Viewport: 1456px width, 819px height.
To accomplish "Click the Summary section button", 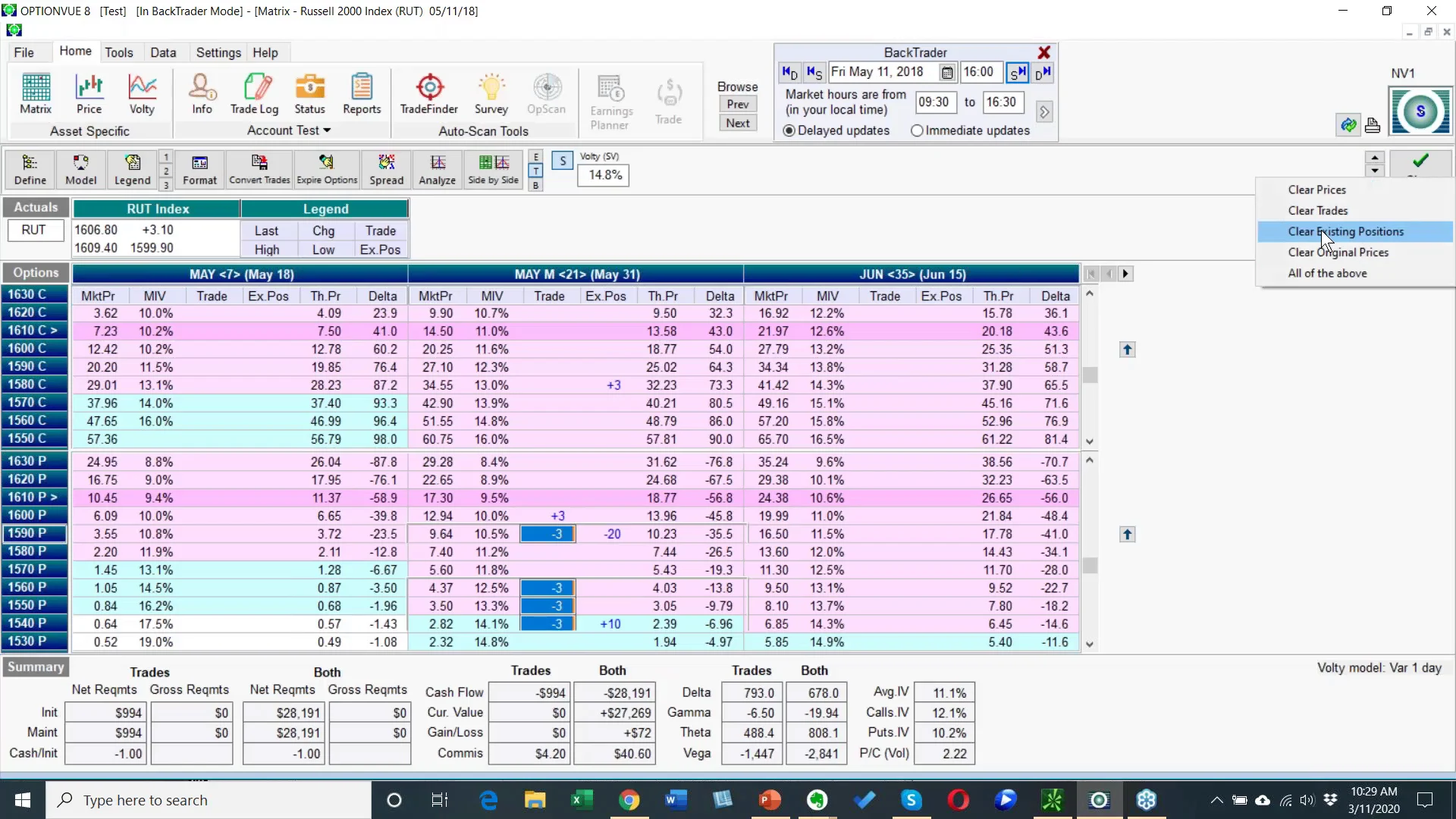I will pyautogui.click(x=36, y=667).
